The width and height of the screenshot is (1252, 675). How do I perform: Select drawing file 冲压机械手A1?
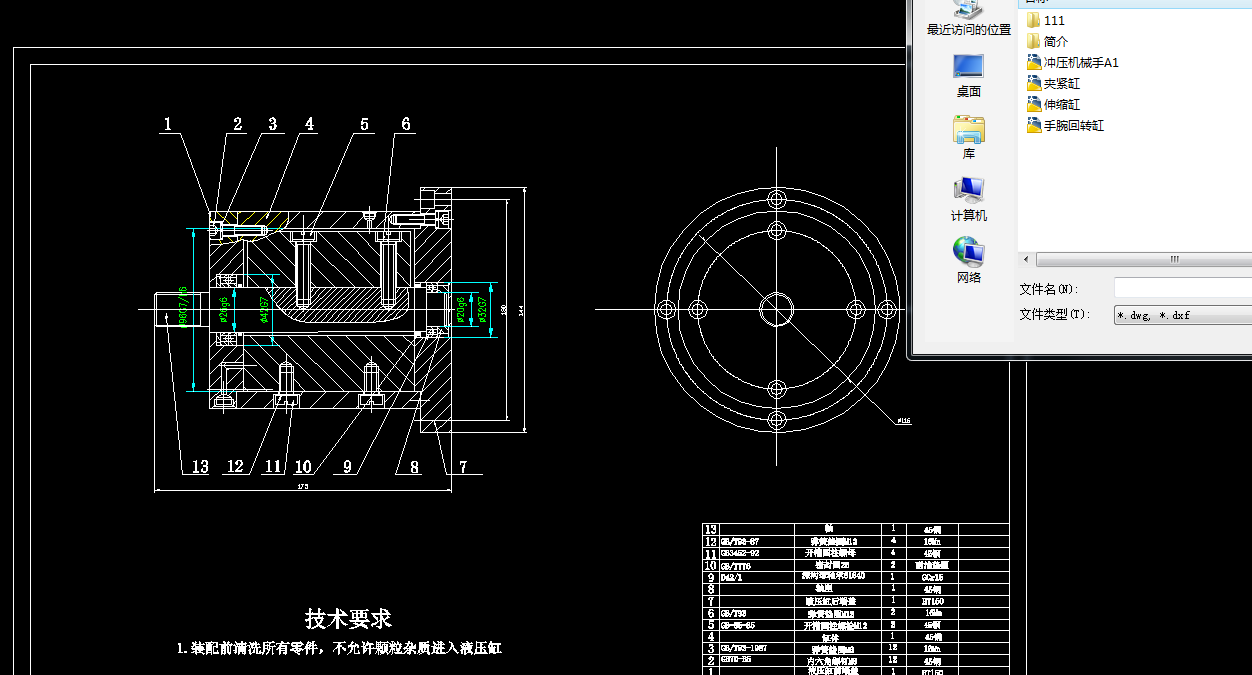pyautogui.click(x=1073, y=62)
